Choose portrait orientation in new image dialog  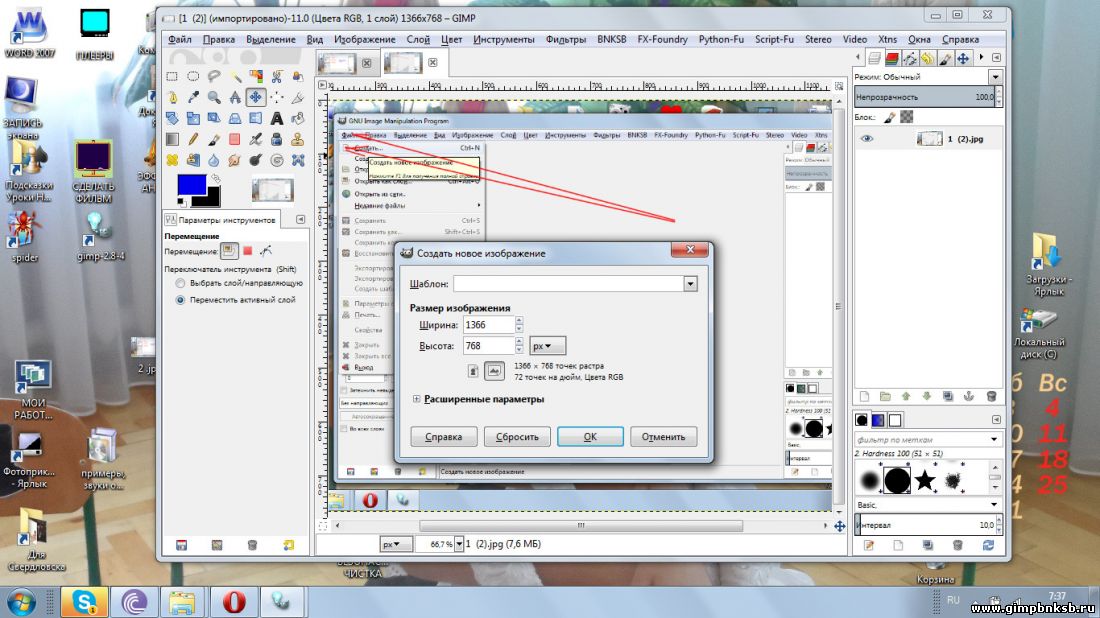[474, 370]
